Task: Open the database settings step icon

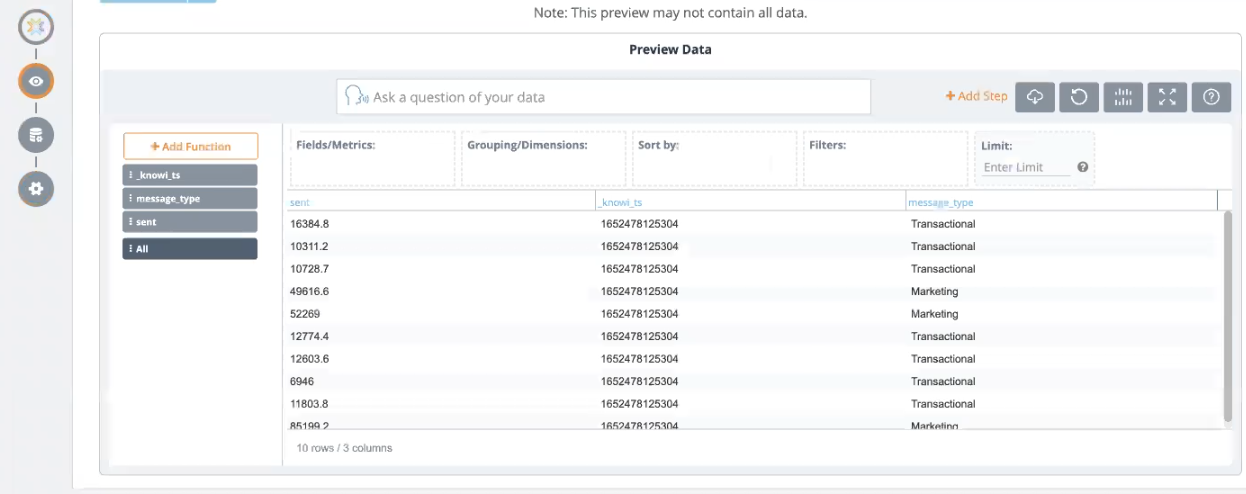Action: pyautogui.click(x=36, y=135)
